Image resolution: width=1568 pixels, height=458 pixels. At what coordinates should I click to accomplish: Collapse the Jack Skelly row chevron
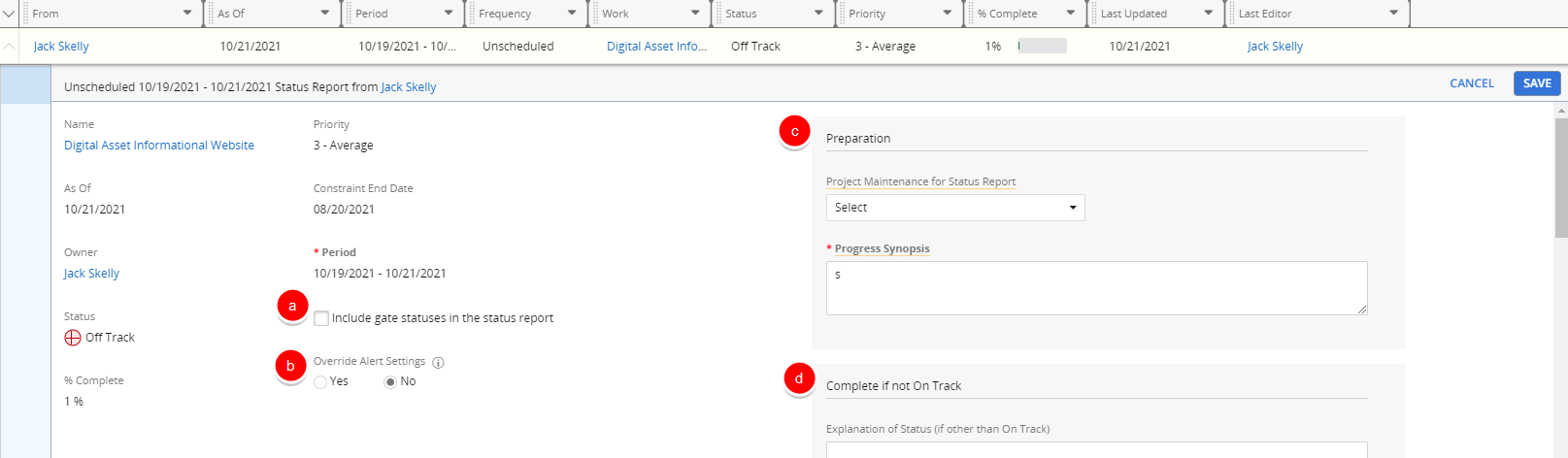click(9, 47)
